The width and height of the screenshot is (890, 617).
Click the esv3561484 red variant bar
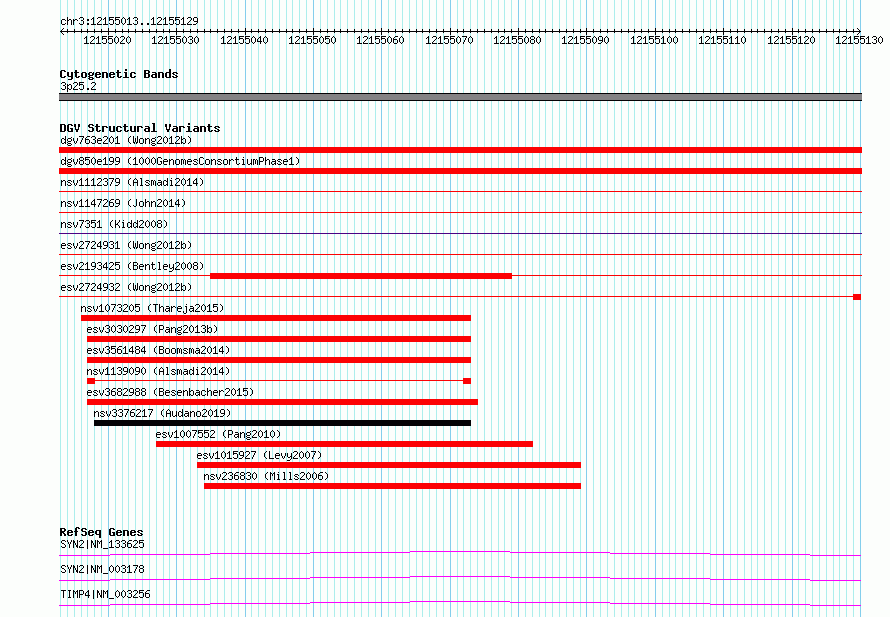click(x=279, y=360)
